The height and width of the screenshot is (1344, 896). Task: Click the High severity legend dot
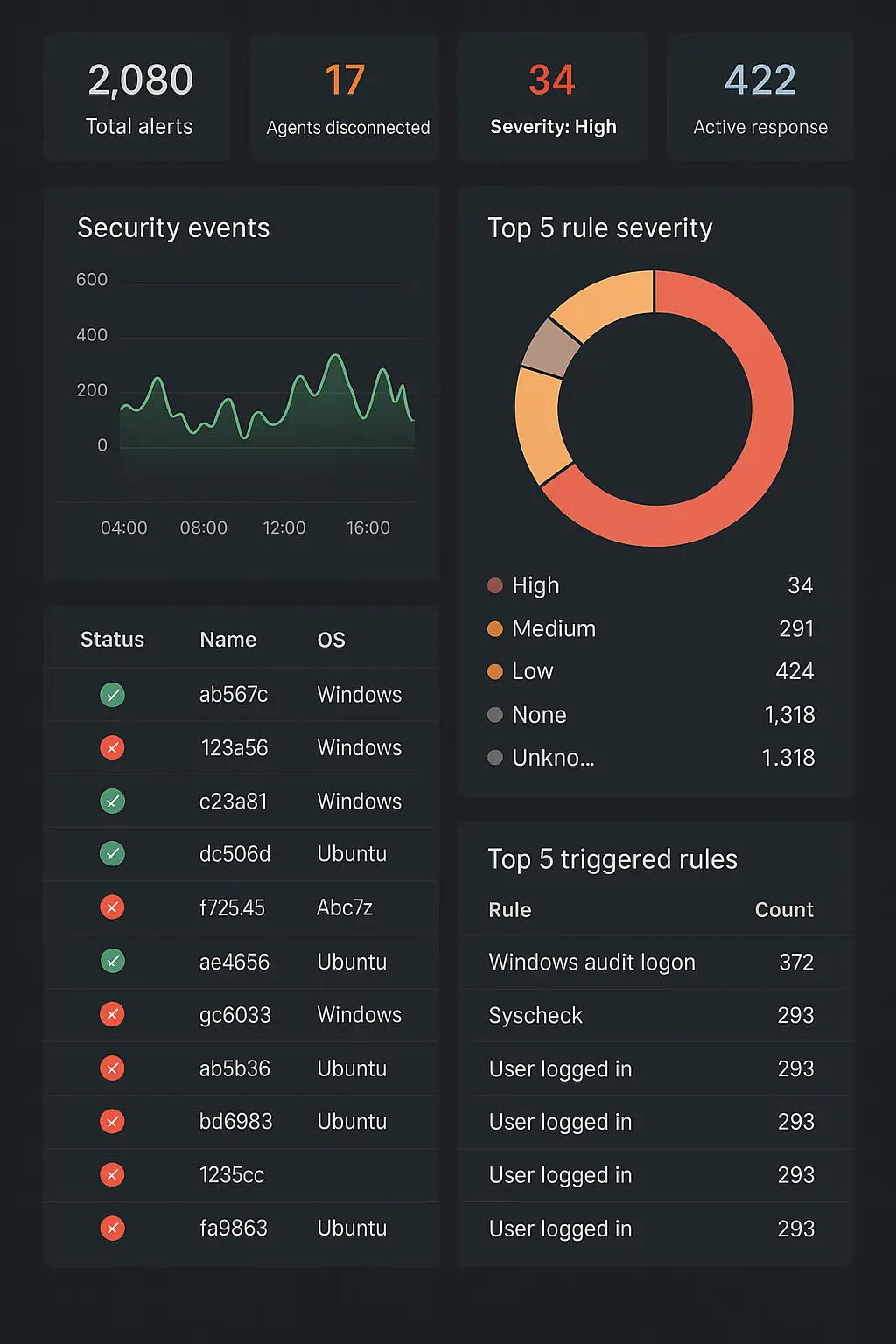pyautogui.click(x=495, y=585)
